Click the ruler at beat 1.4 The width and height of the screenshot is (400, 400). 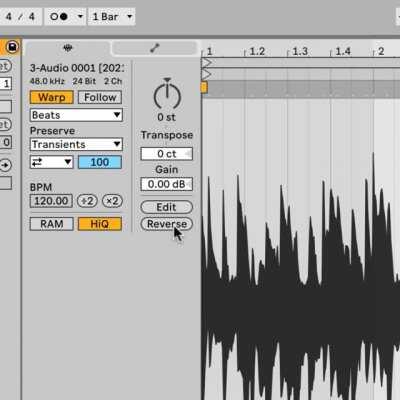(343, 51)
